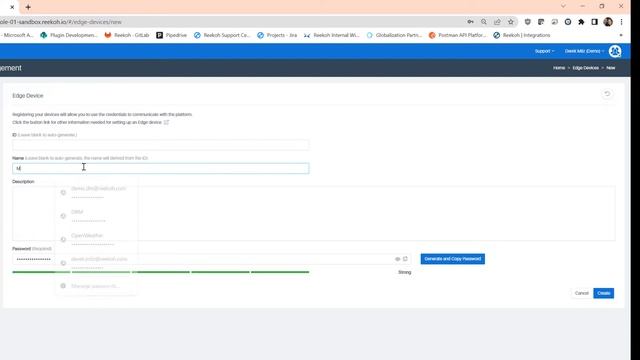Open the Reekoh - GitLab bookmark
The image size is (640, 360).
[x=127, y=36]
